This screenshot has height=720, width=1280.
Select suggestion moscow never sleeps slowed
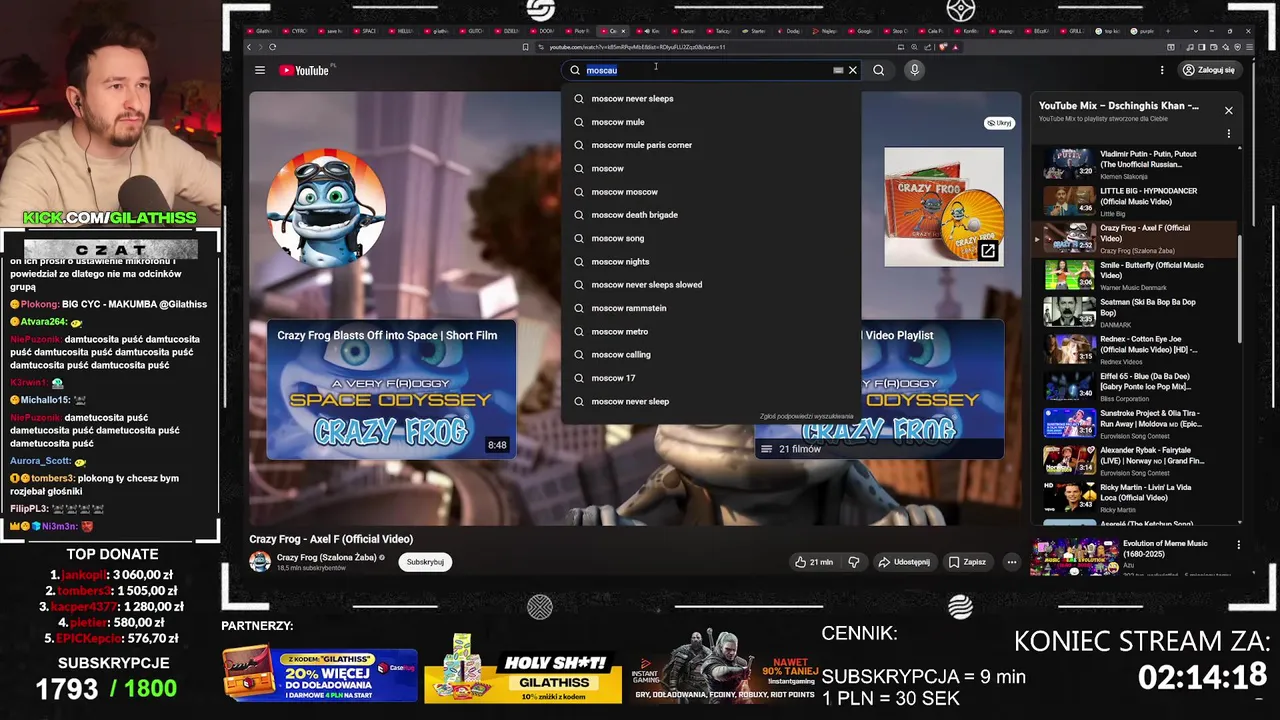[x=711, y=285]
